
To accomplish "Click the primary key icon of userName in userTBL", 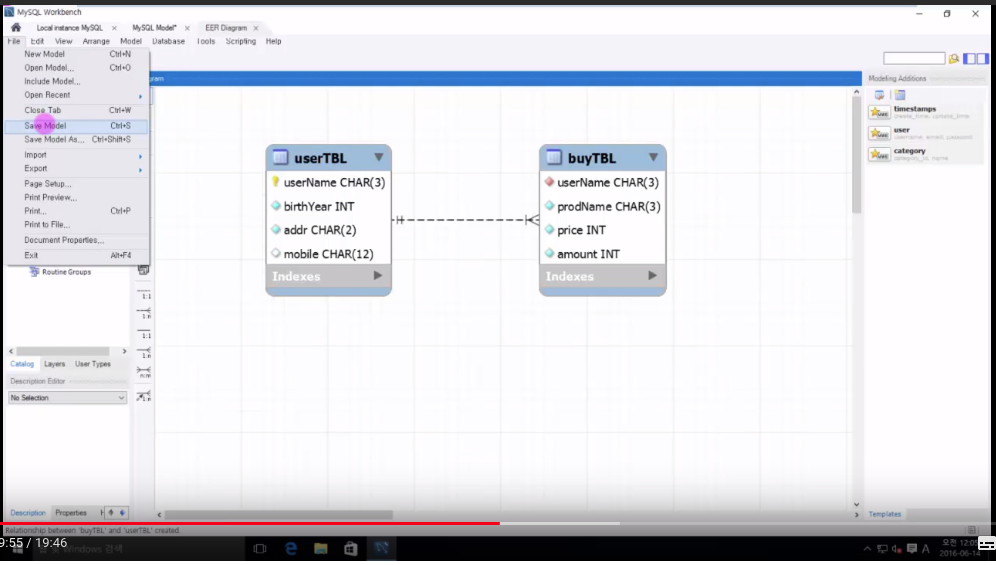I will [x=276, y=182].
